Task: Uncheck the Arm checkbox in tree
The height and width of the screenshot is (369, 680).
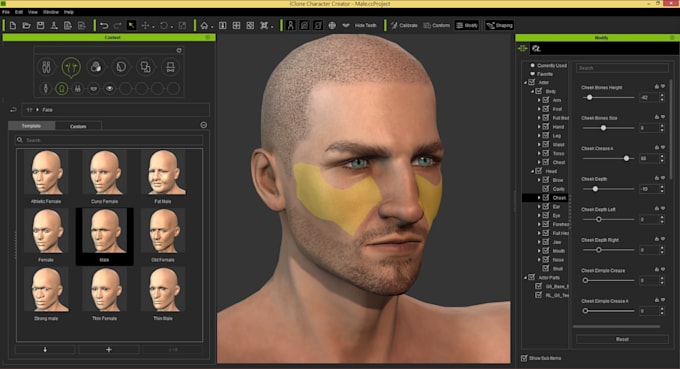Action: (x=546, y=100)
